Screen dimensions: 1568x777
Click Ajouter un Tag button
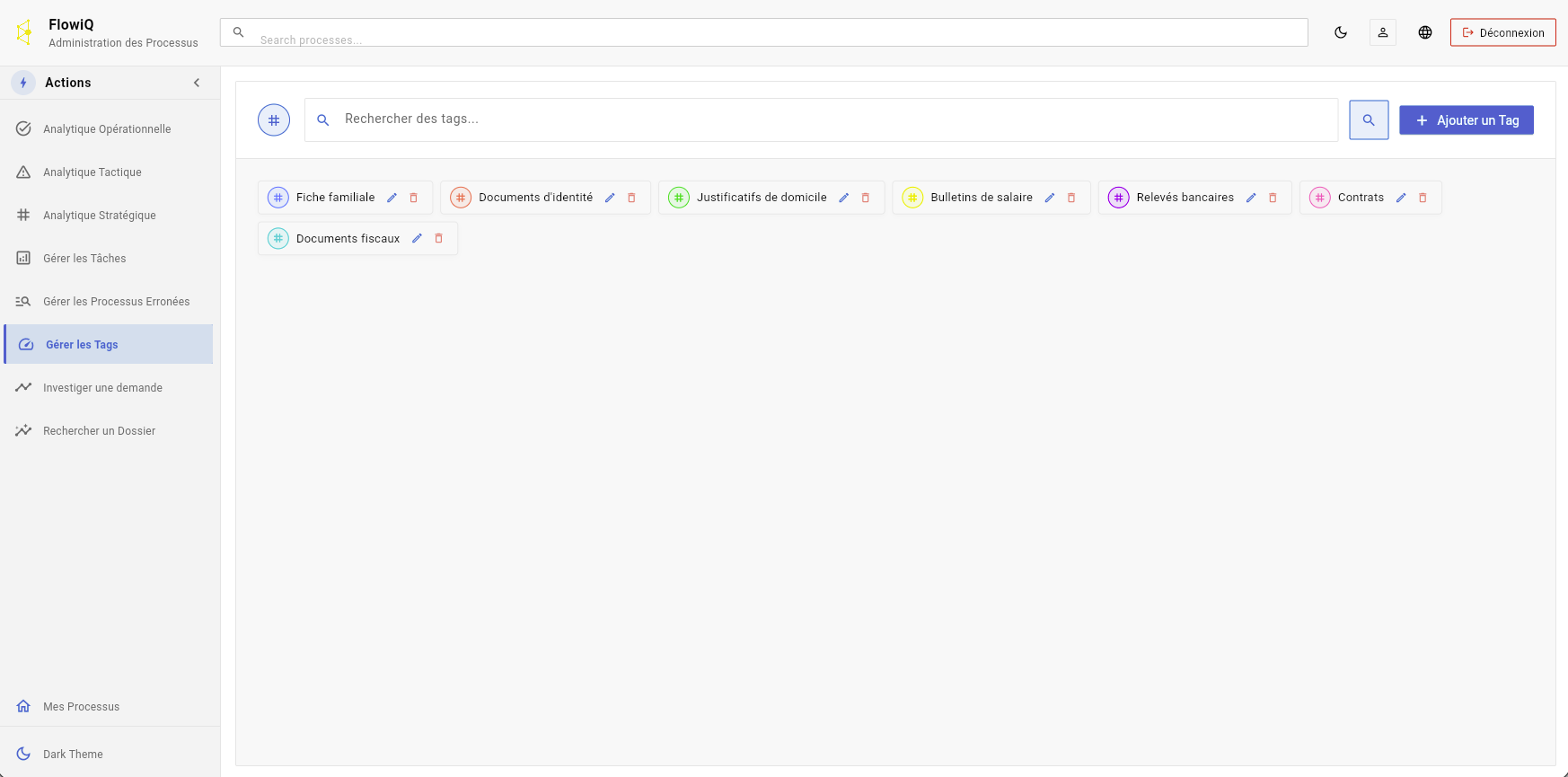[x=1466, y=120]
